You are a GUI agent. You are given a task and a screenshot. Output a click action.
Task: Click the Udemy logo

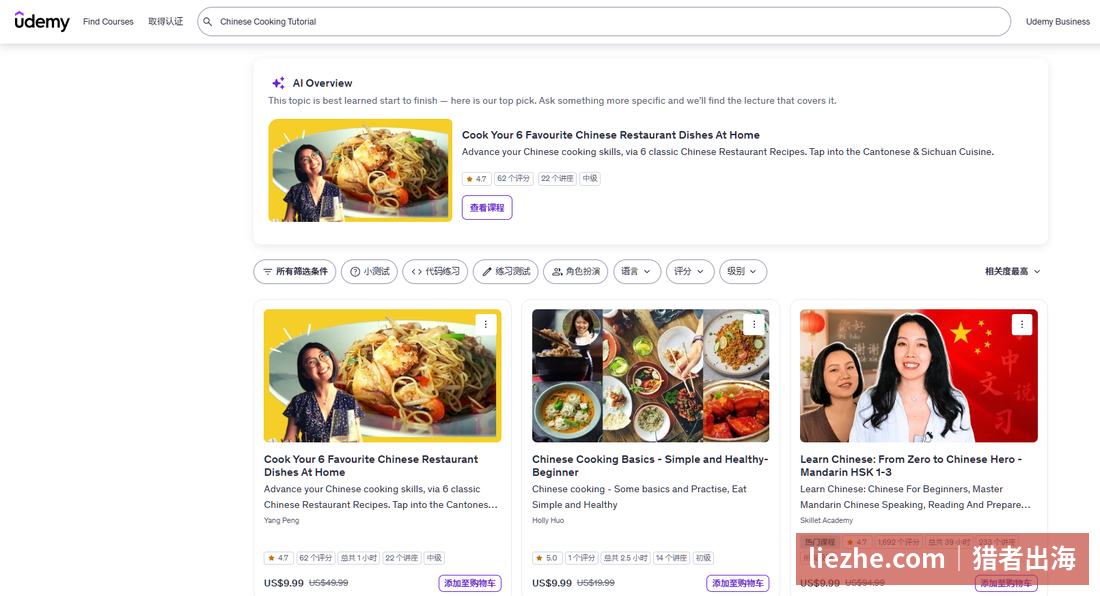pos(42,21)
